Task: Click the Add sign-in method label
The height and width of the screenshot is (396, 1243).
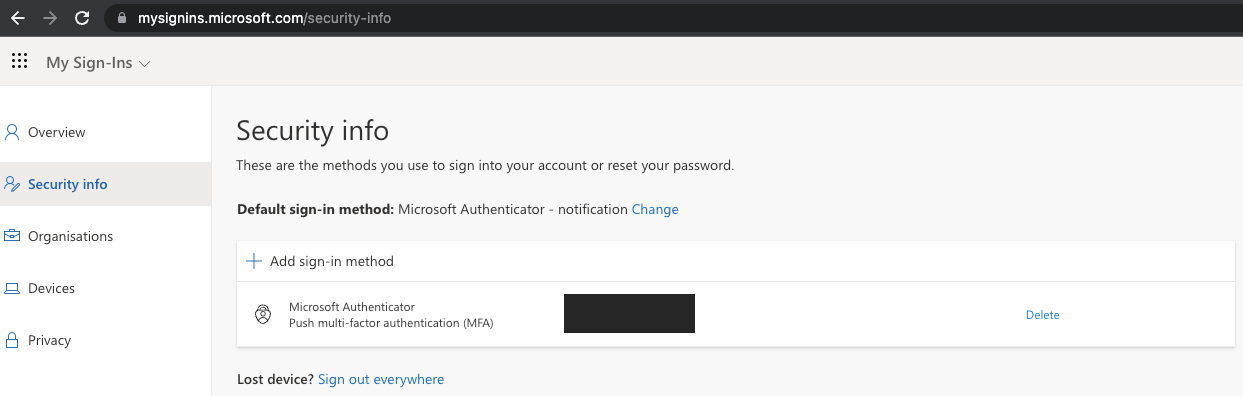Action: [x=332, y=261]
